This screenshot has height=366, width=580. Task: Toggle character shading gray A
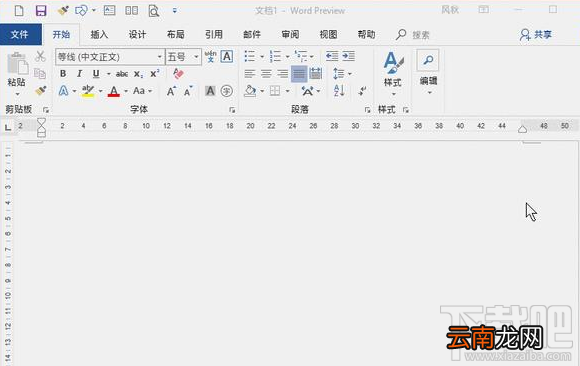pos(210,91)
